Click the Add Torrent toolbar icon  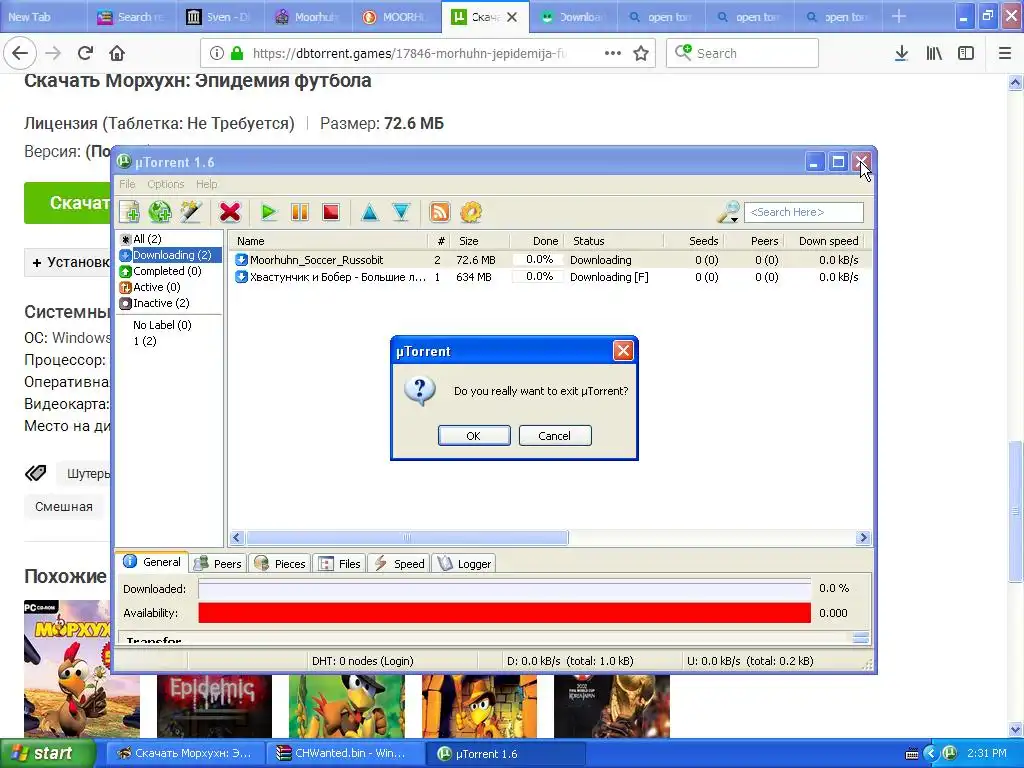coord(129,212)
